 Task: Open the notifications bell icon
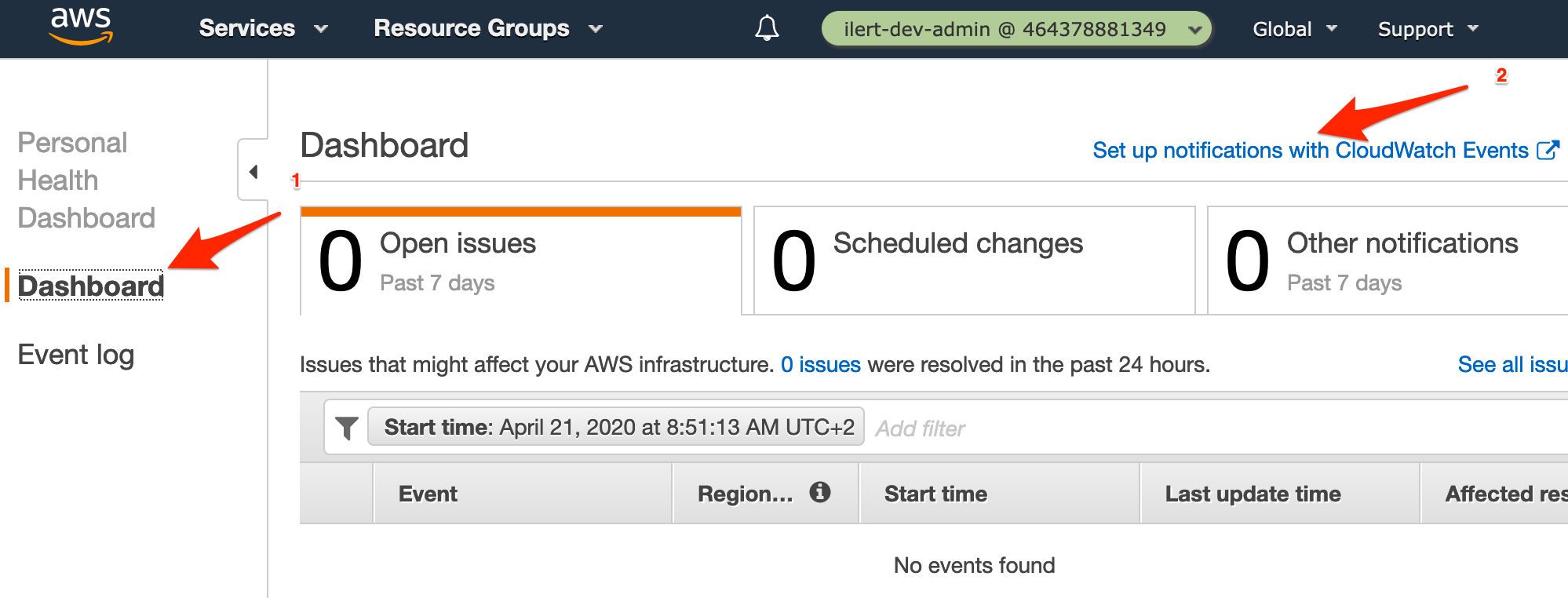pyautogui.click(x=767, y=28)
